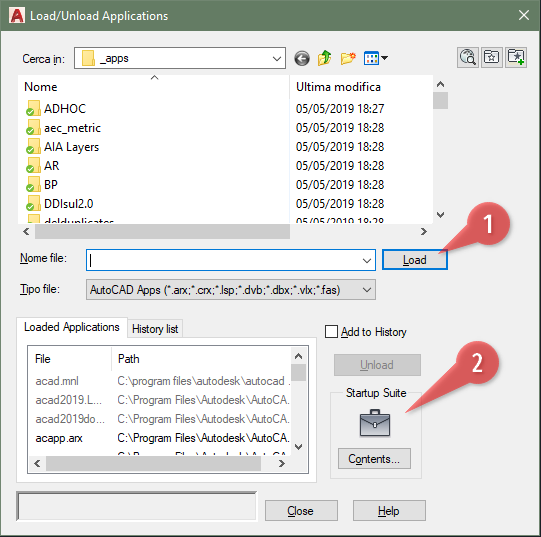
Task: Open the Nome file dropdown arrow
Action: 367,261
